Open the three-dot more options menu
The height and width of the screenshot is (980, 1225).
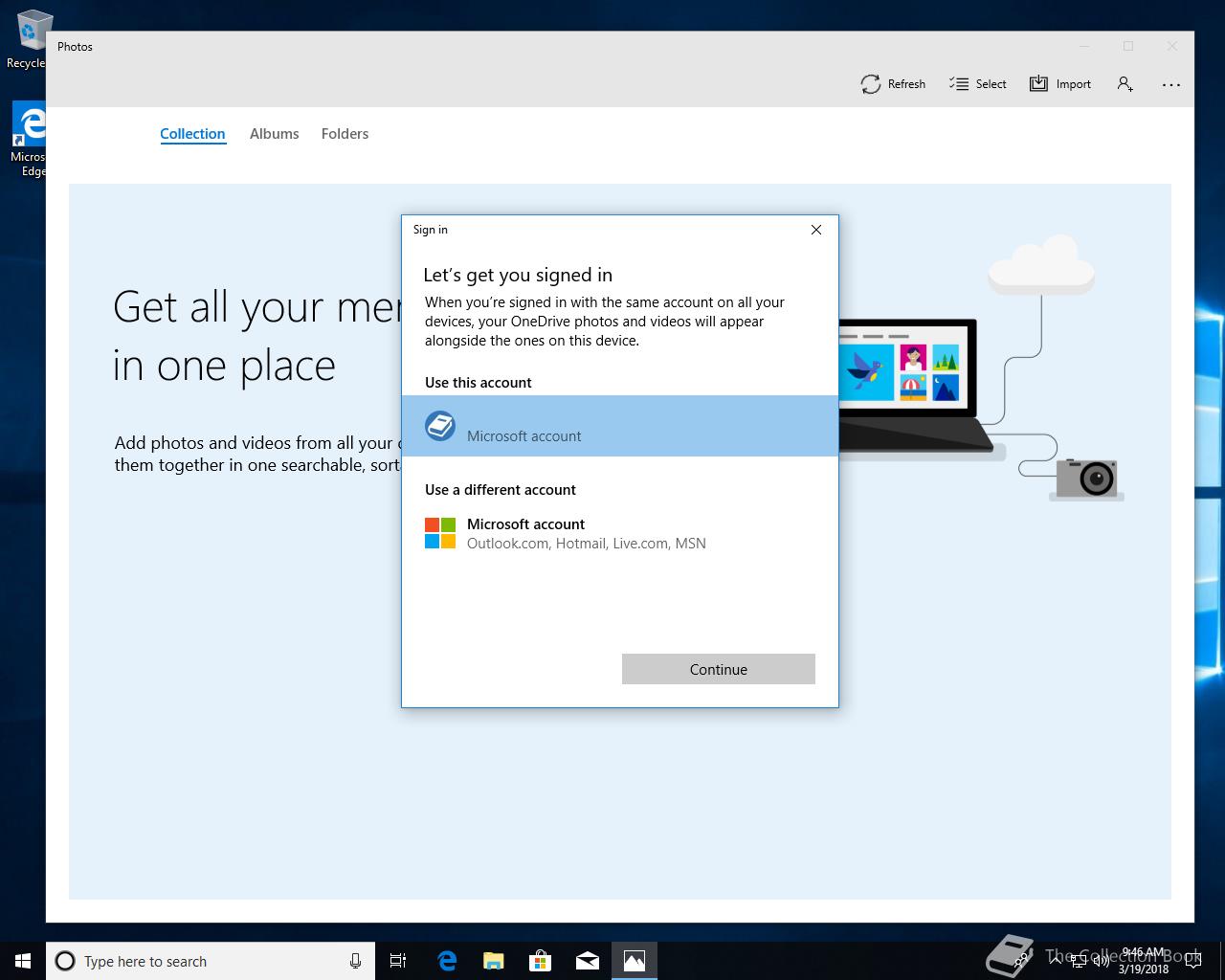(x=1171, y=84)
